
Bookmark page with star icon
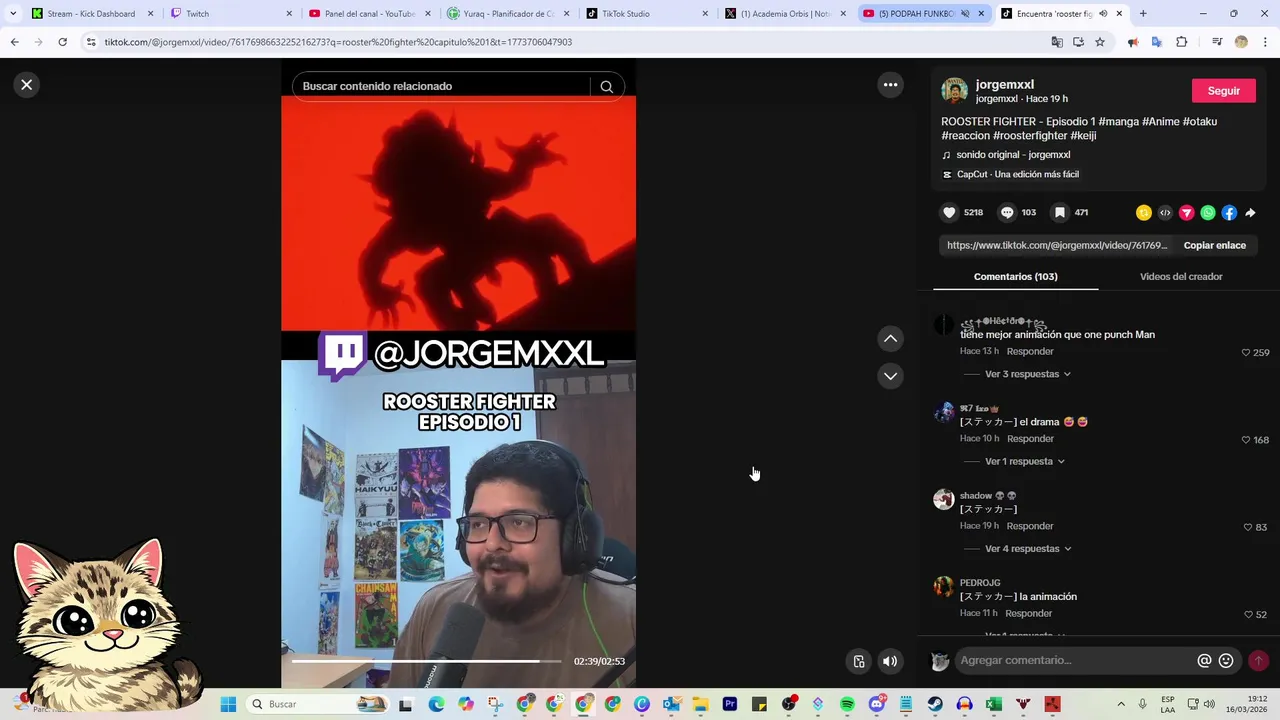pos(1100,42)
